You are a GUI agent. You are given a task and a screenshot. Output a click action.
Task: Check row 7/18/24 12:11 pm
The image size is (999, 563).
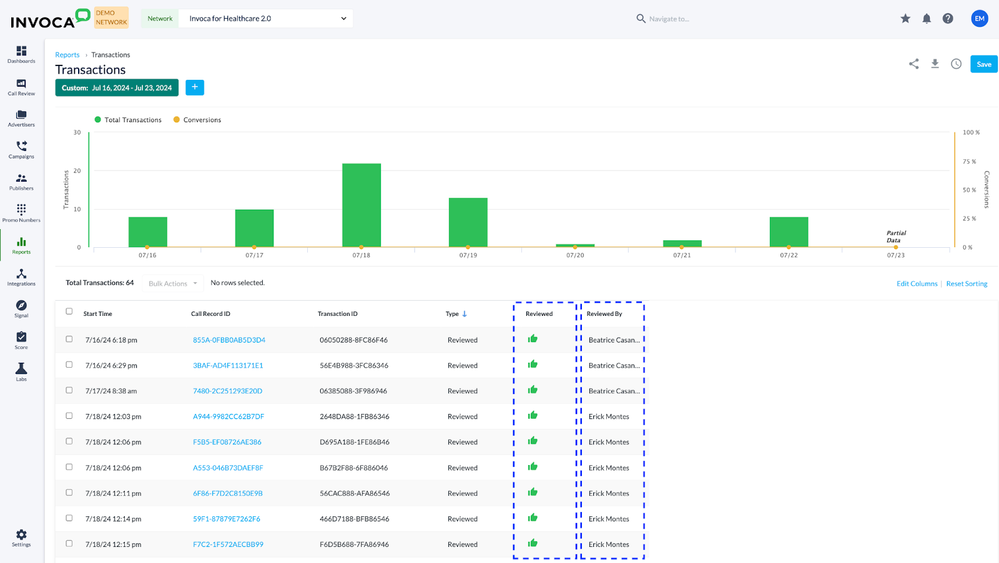[69, 492]
